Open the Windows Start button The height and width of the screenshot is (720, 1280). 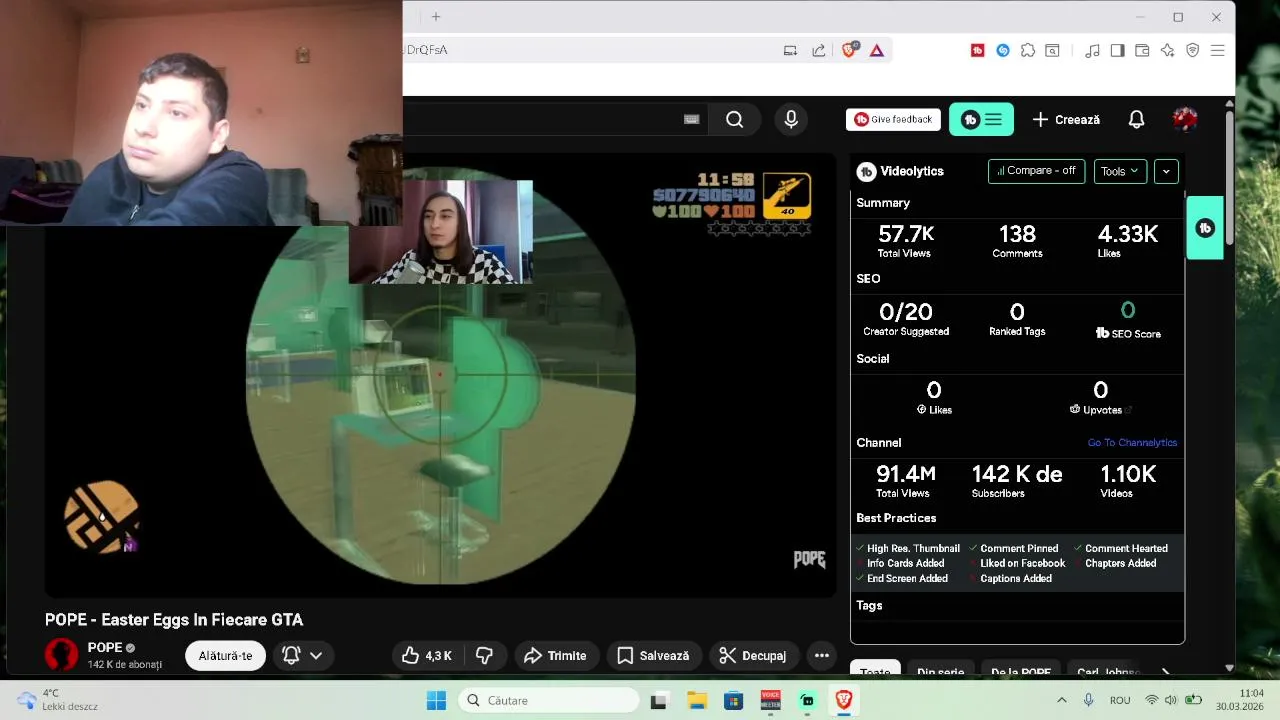(437, 700)
